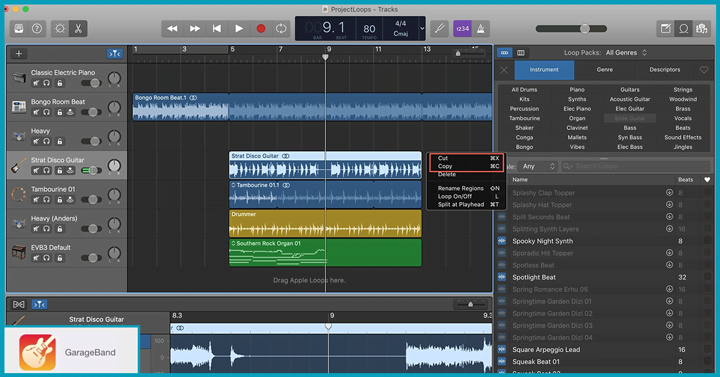Image resolution: width=720 pixels, height=377 pixels.
Task: Click download icon on Tambourine 01 track
Action: 70,200
